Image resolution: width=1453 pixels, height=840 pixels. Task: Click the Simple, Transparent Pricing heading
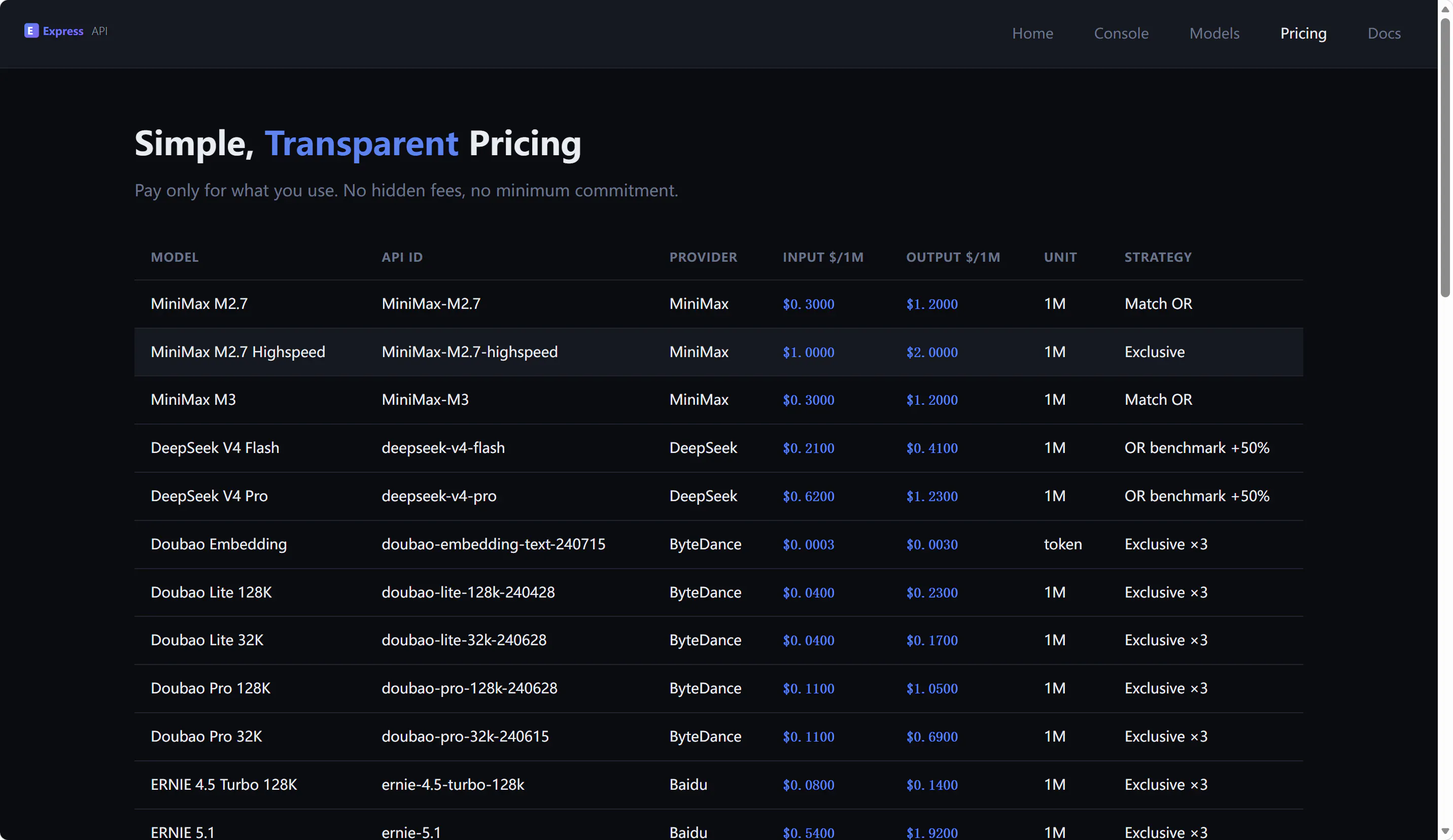tap(358, 144)
